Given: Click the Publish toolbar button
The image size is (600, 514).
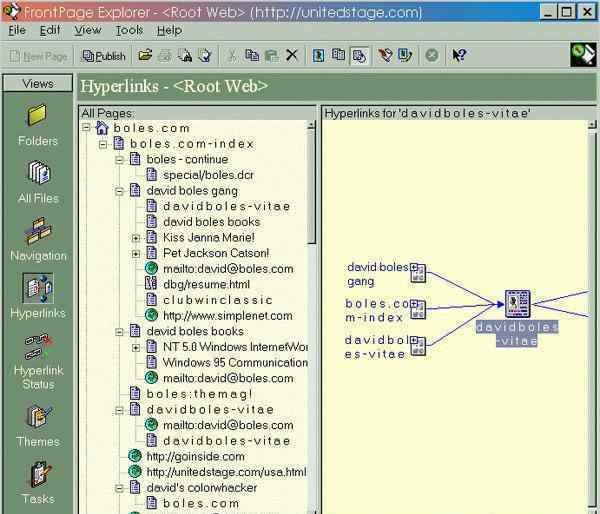Looking at the screenshot, I should point(104,56).
